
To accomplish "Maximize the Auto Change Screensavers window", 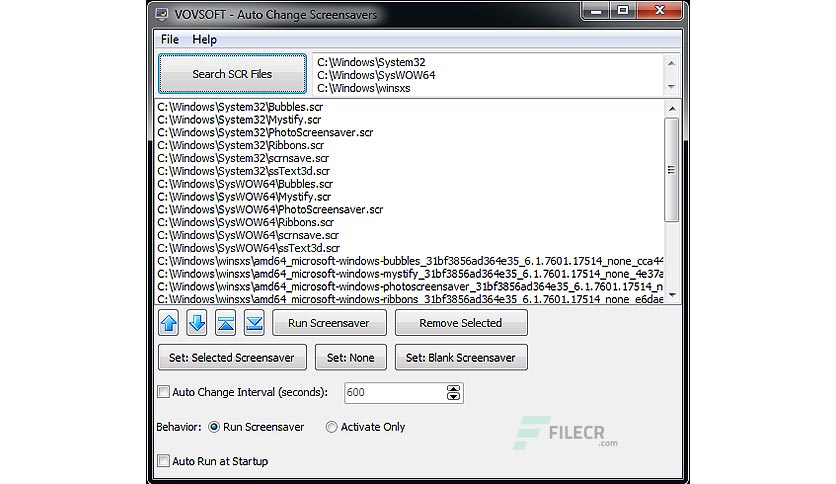I will [x=622, y=11].
